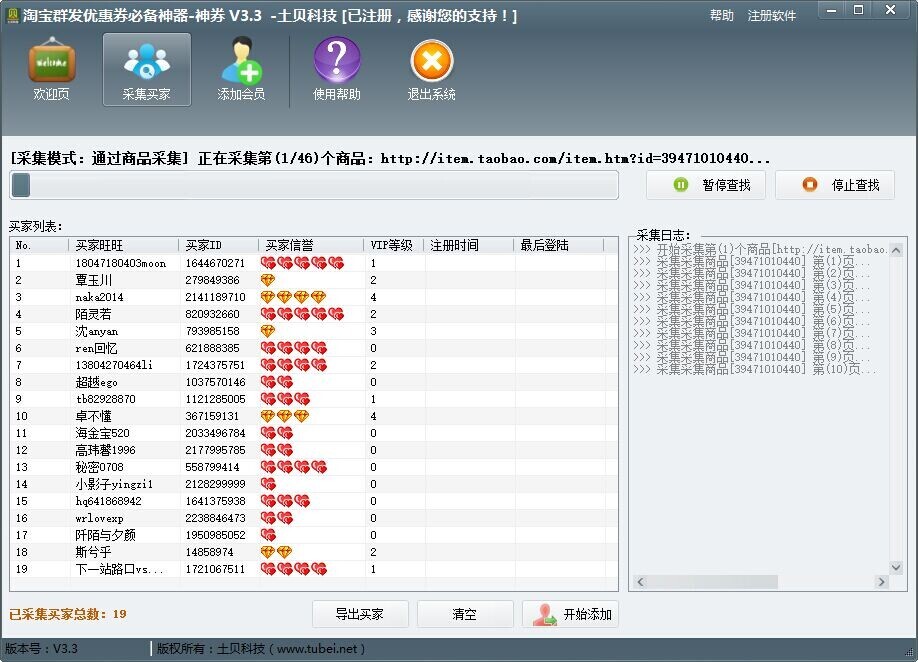This screenshot has width=918, height=662.
Task: Start adding with 开始添加 button
Action: [571, 614]
